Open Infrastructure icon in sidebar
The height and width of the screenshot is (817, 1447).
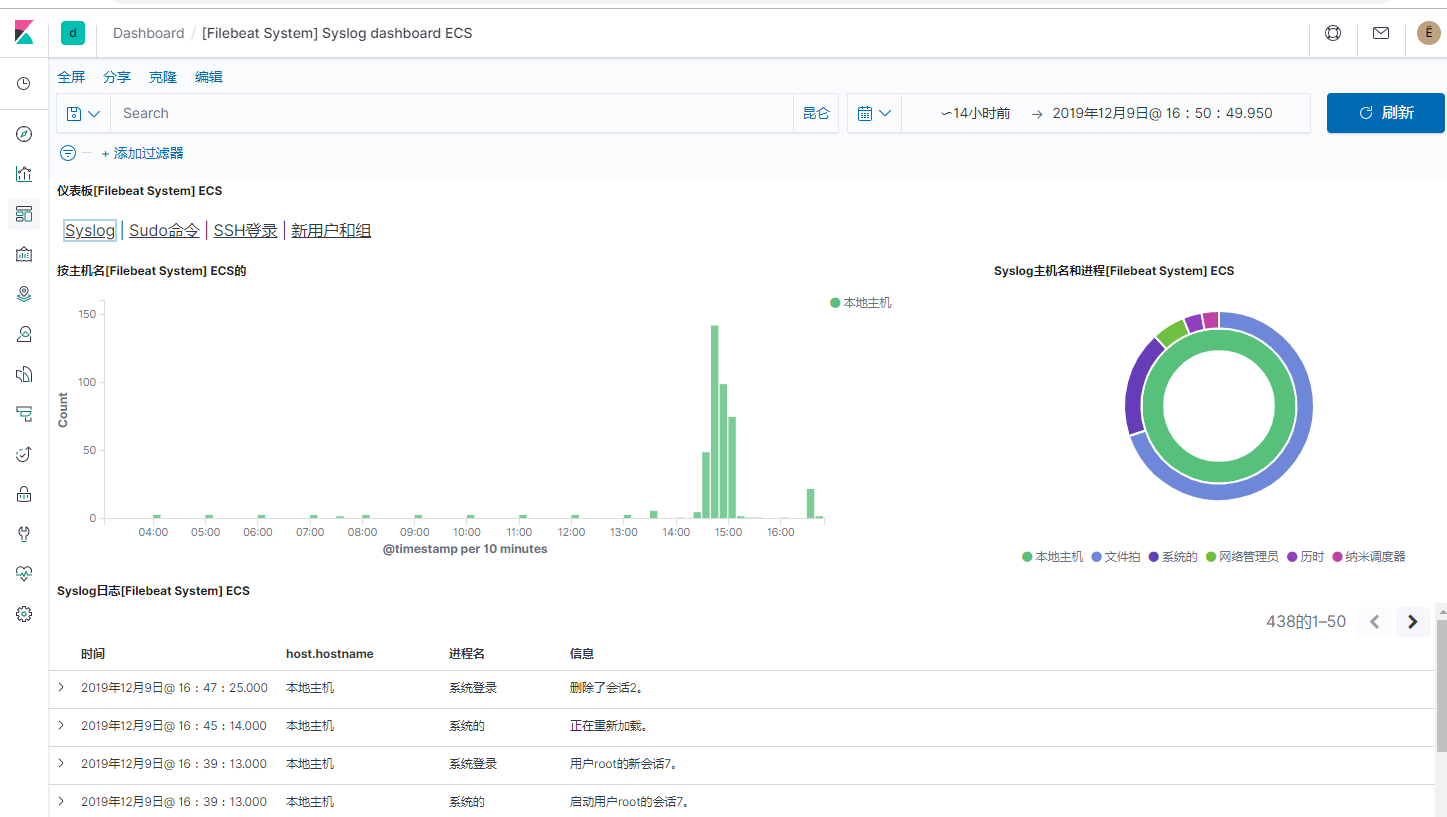point(24,374)
